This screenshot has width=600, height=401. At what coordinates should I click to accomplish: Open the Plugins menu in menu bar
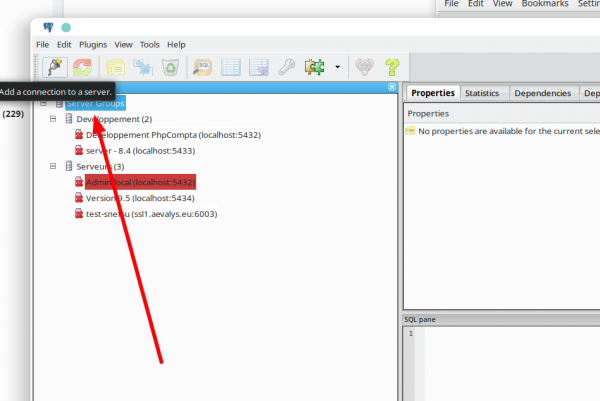coord(93,45)
